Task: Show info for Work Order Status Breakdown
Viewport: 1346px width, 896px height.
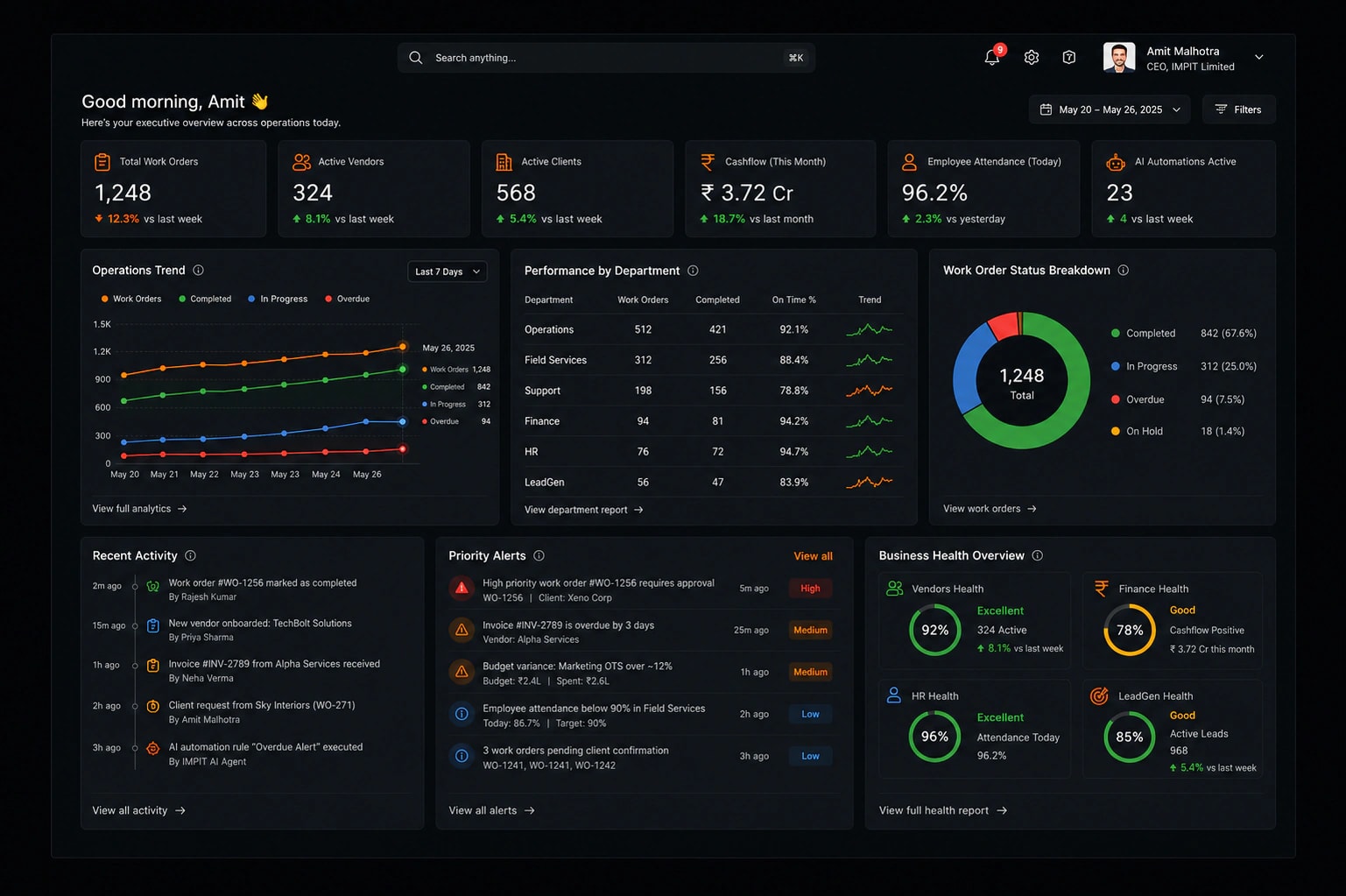Action: click(x=1124, y=271)
